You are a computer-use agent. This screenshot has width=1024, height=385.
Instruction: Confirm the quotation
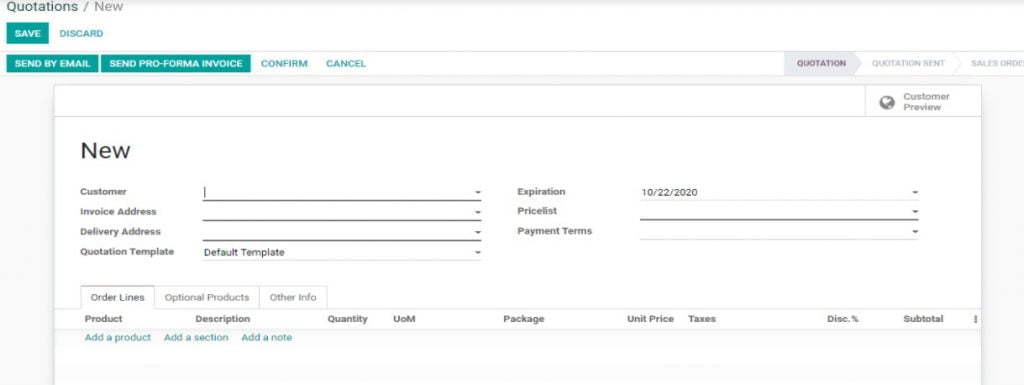pos(284,63)
